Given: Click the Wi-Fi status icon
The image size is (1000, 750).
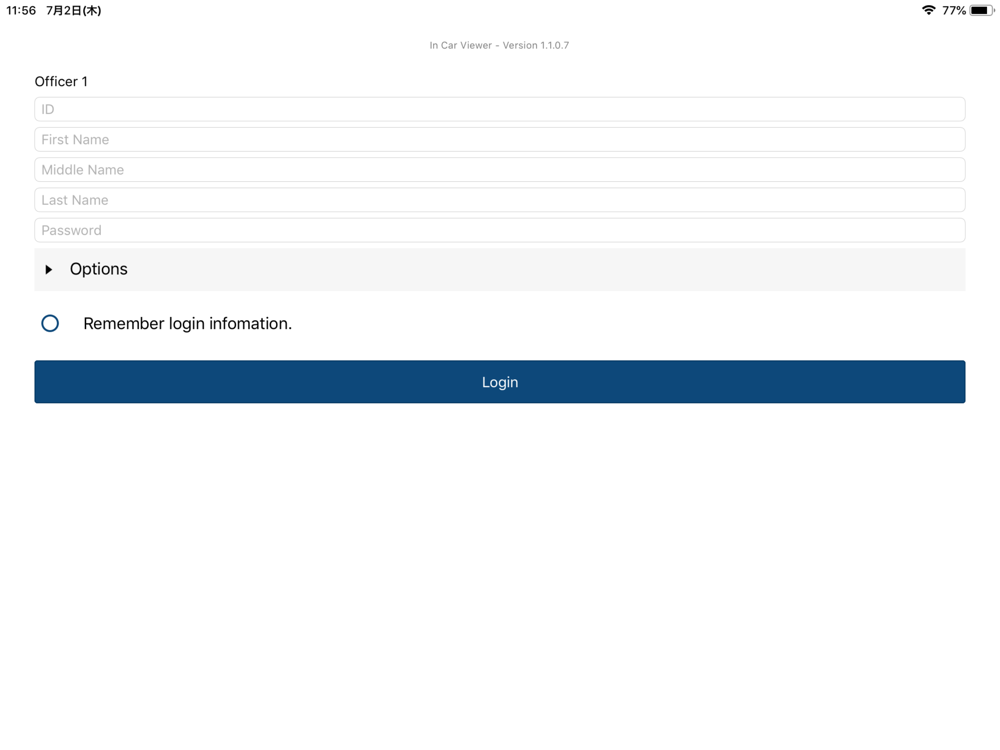Looking at the screenshot, I should 929,10.
